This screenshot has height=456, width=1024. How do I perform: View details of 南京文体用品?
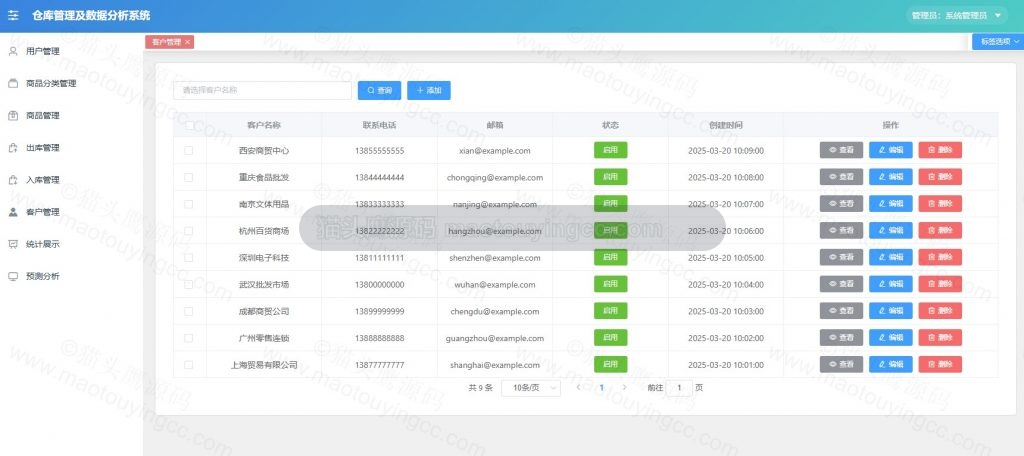coord(841,203)
